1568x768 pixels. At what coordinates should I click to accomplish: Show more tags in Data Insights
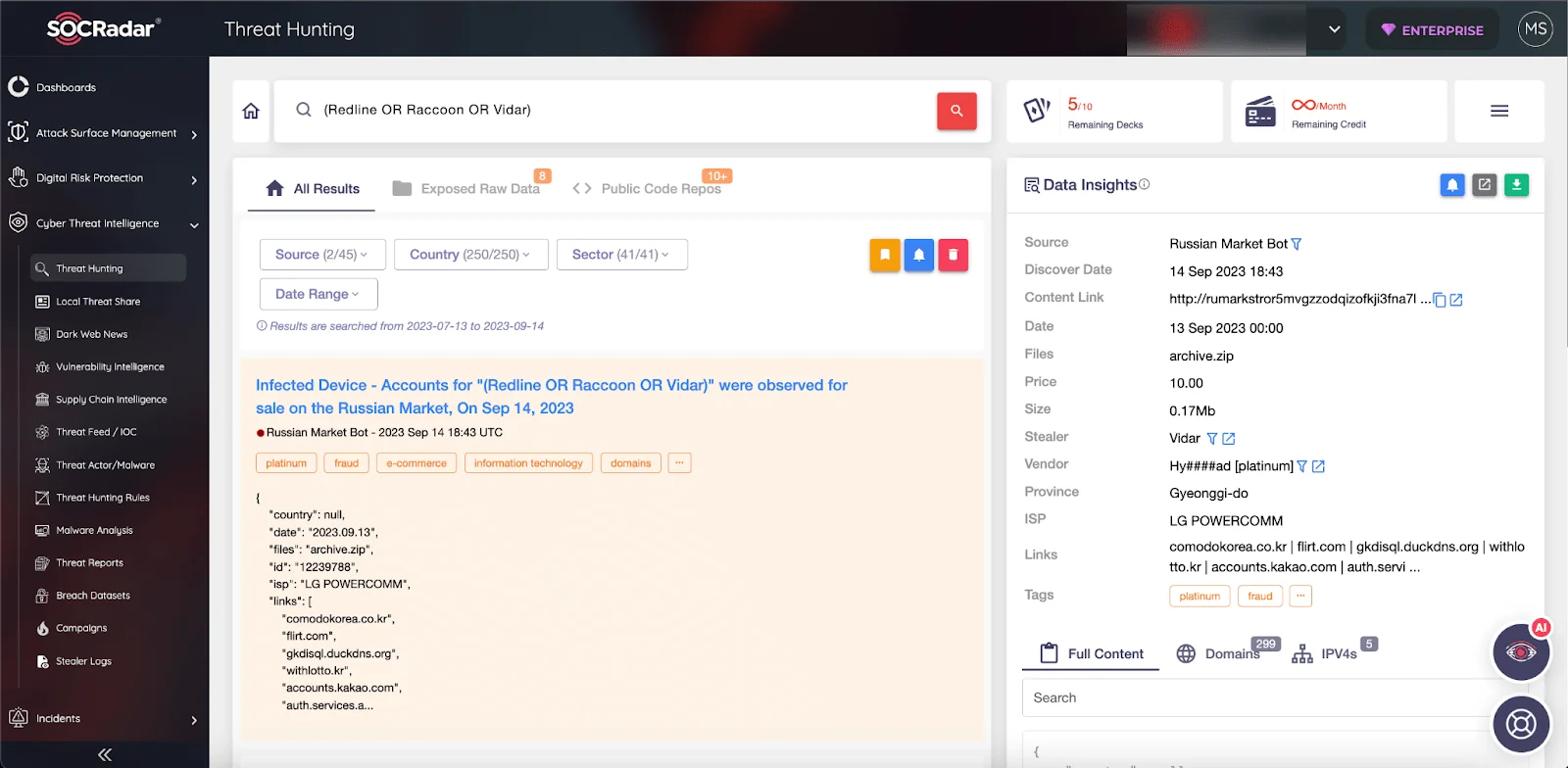[x=1300, y=596]
